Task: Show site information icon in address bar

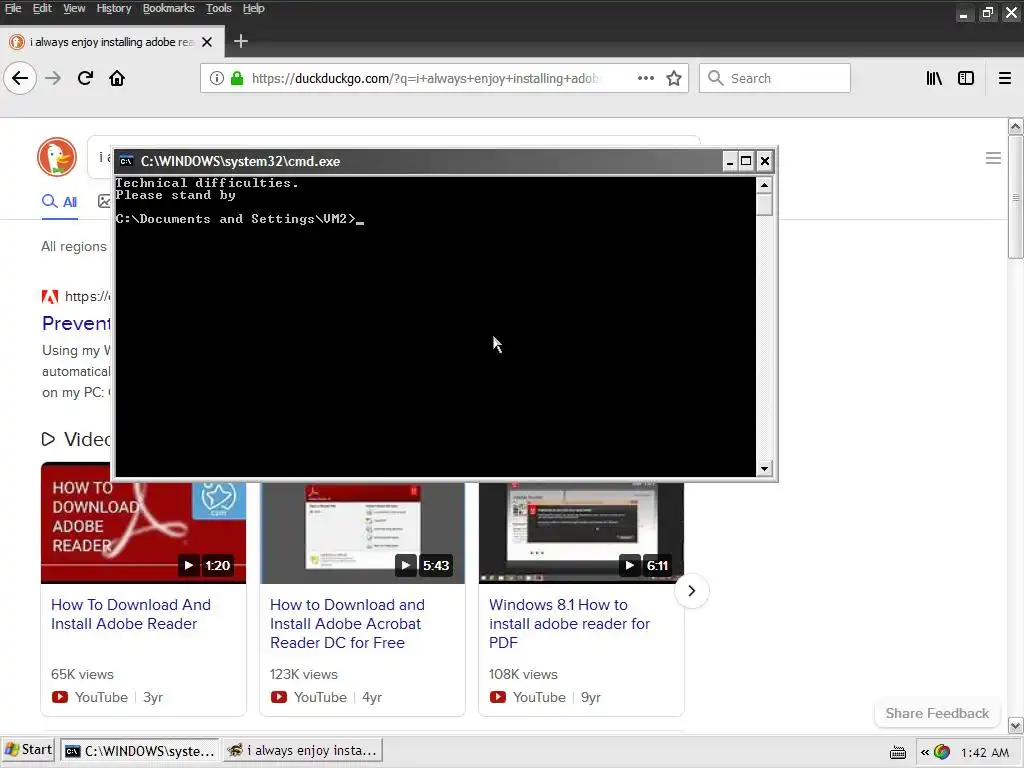Action: pos(217,78)
